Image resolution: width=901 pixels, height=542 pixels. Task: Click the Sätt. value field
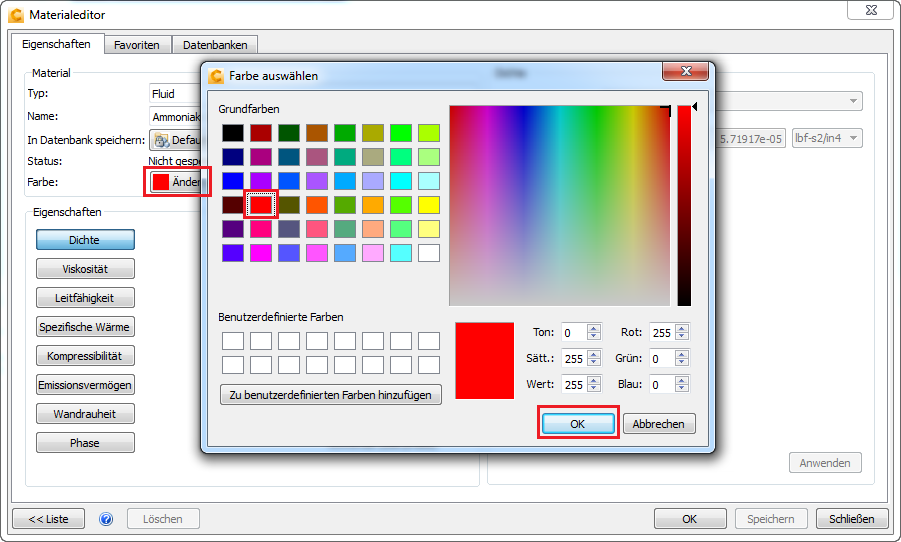tap(574, 358)
